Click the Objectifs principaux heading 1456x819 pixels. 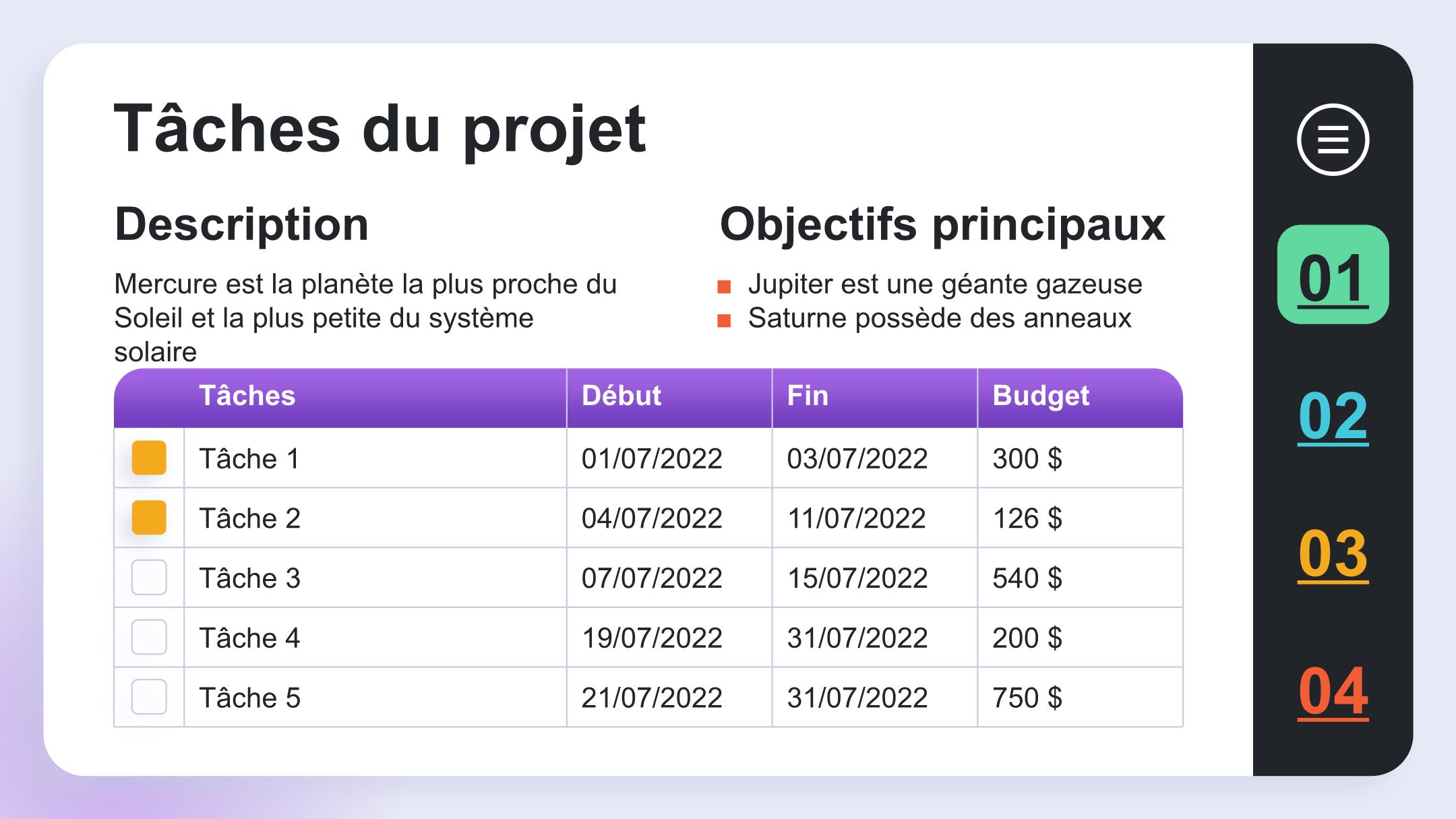coord(942,224)
